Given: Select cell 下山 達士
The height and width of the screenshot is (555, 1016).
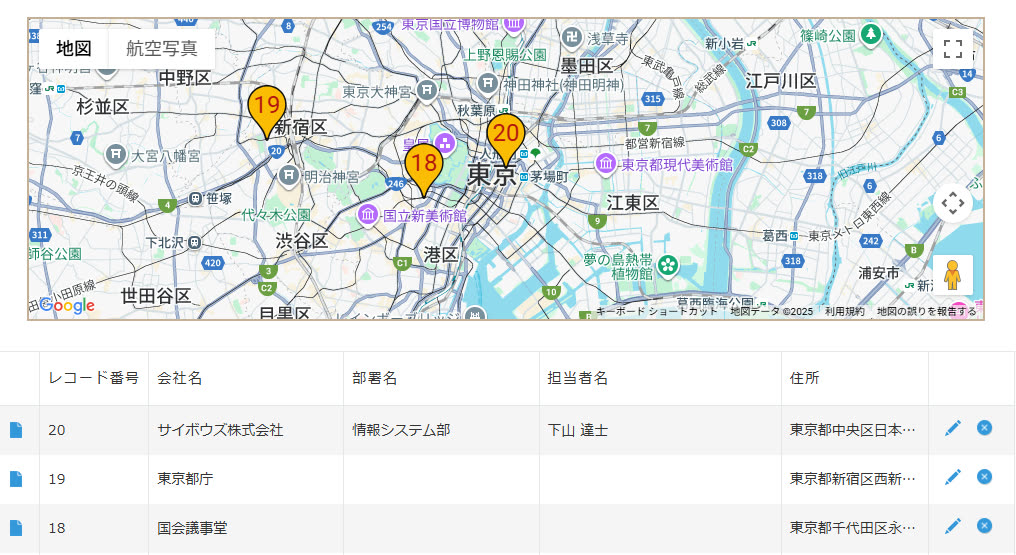Looking at the screenshot, I should 660,430.
